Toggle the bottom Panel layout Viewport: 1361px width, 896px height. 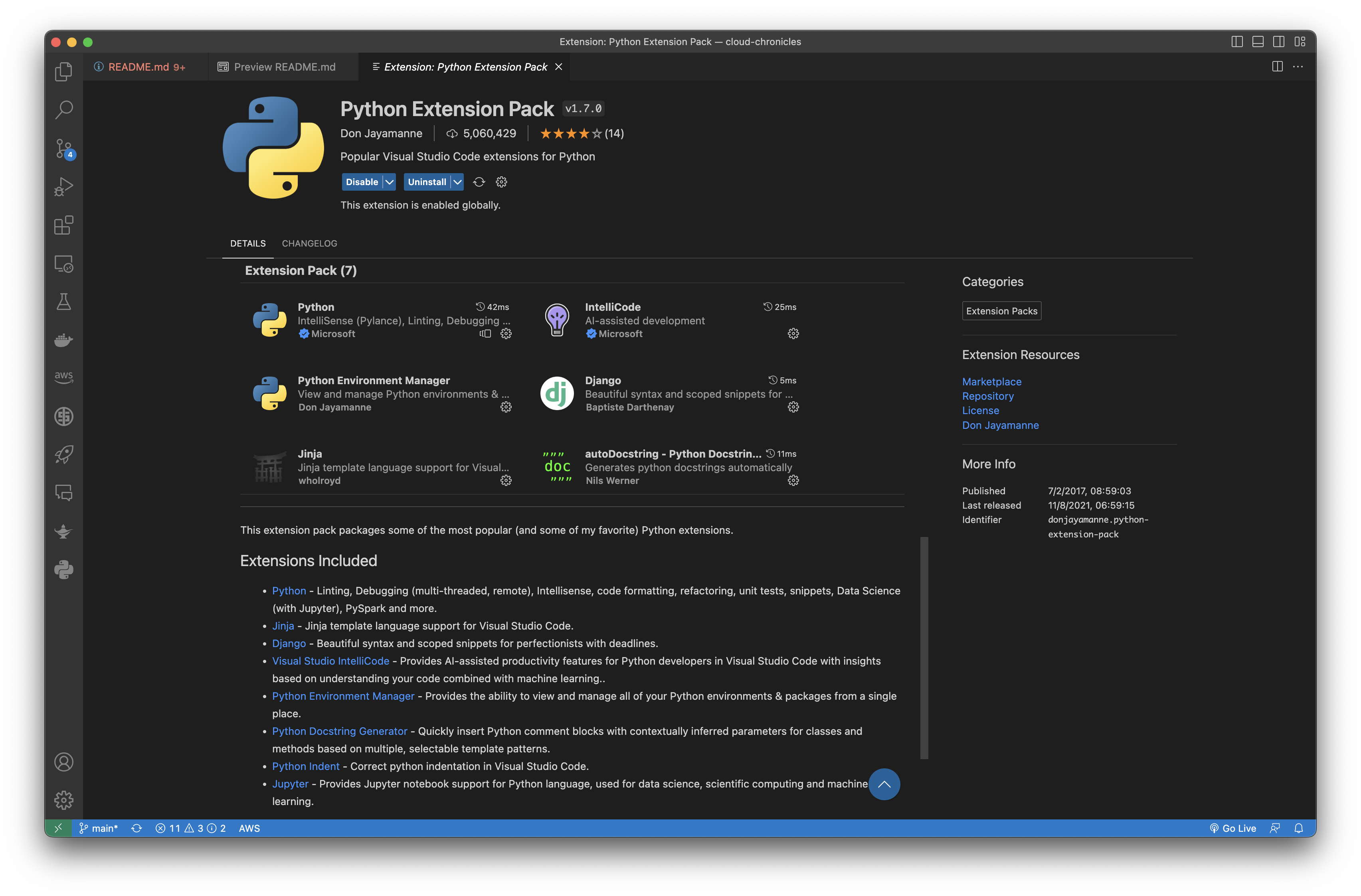[1258, 42]
